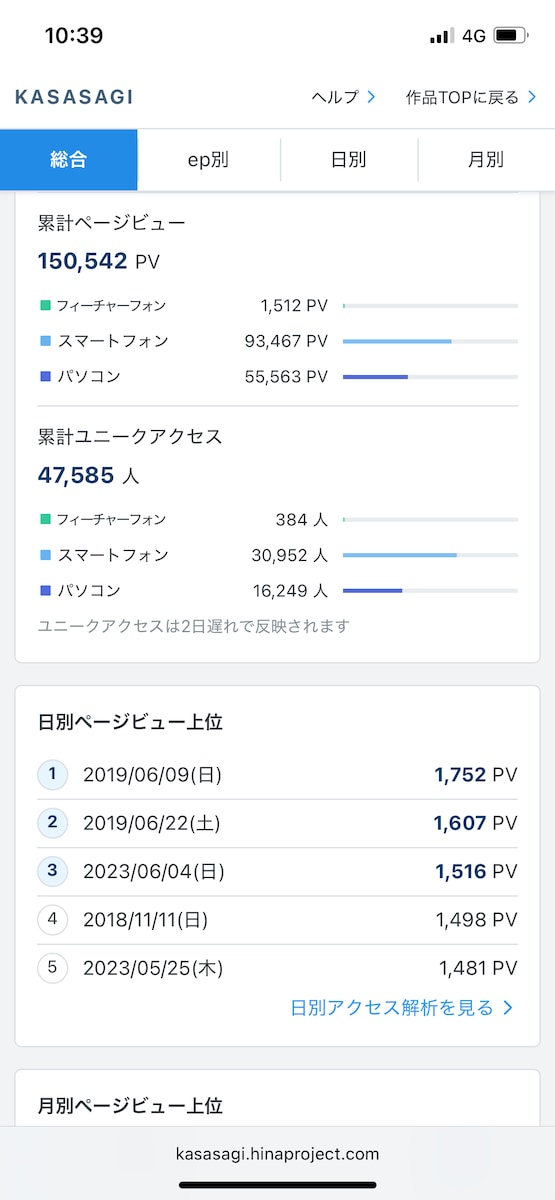
Task: Click the 日別ページビュー上位 heading
Action: (130, 722)
